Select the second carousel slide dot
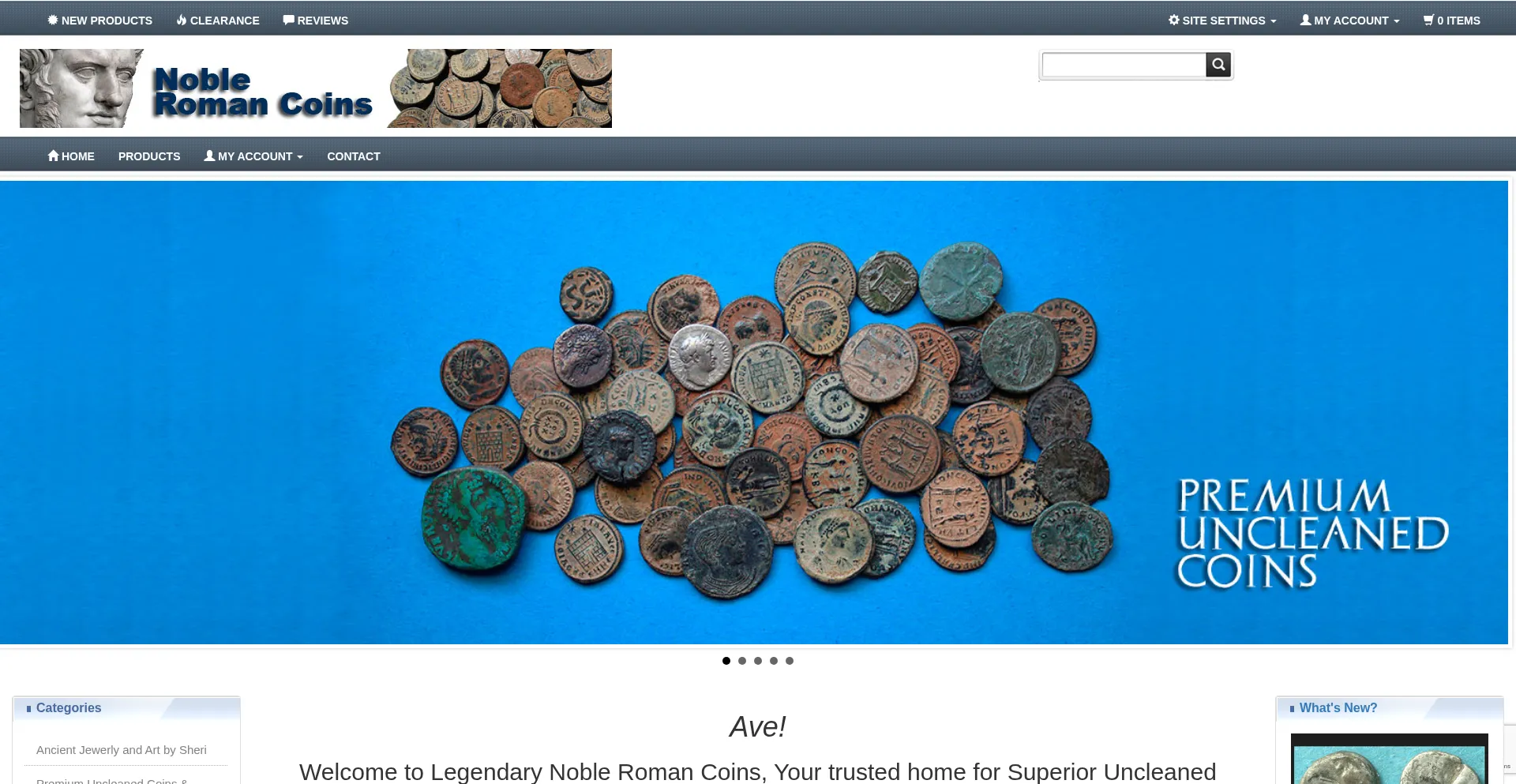 point(742,661)
